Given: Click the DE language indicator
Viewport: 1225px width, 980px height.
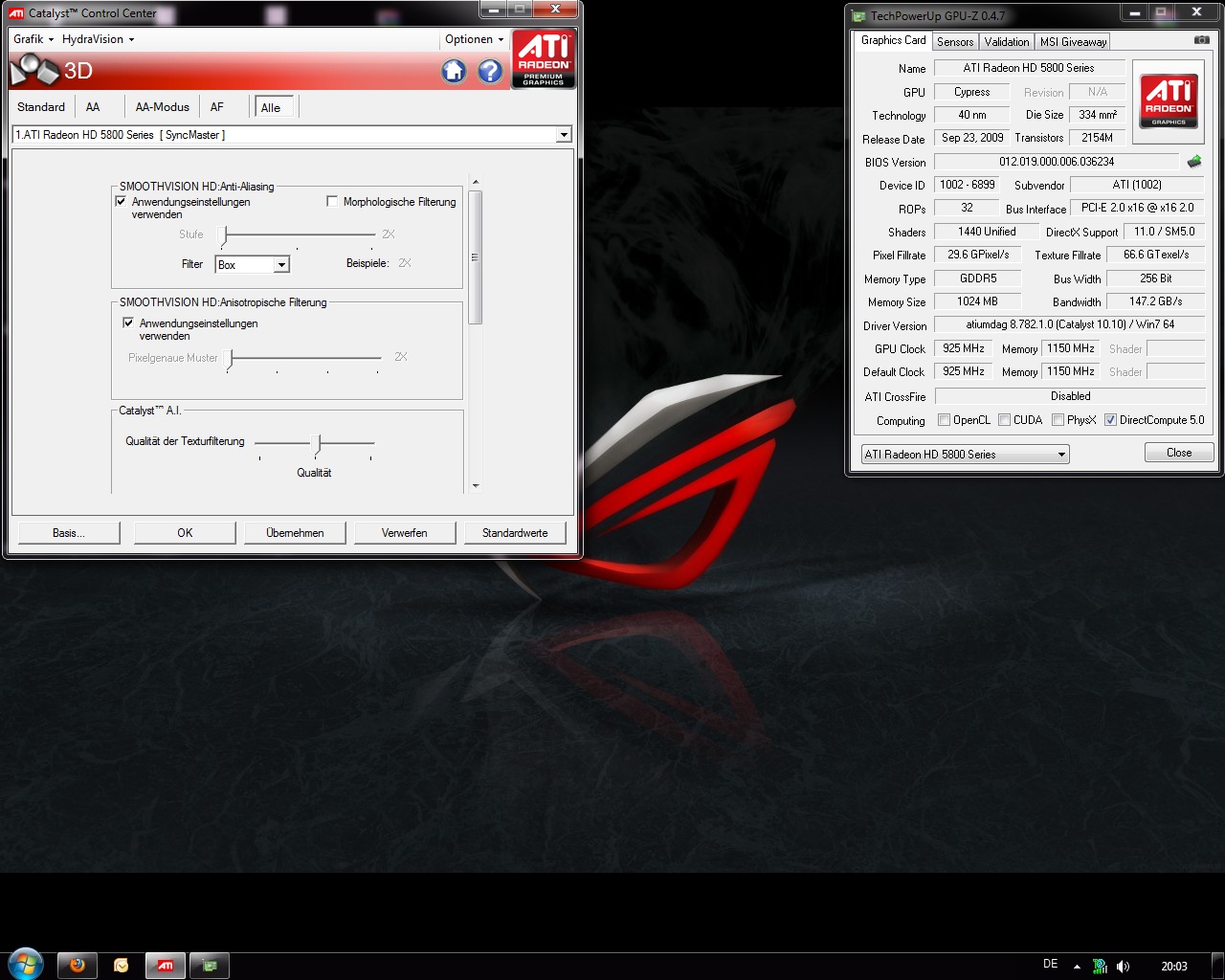Looking at the screenshot, I should (x=1051, y=965).
